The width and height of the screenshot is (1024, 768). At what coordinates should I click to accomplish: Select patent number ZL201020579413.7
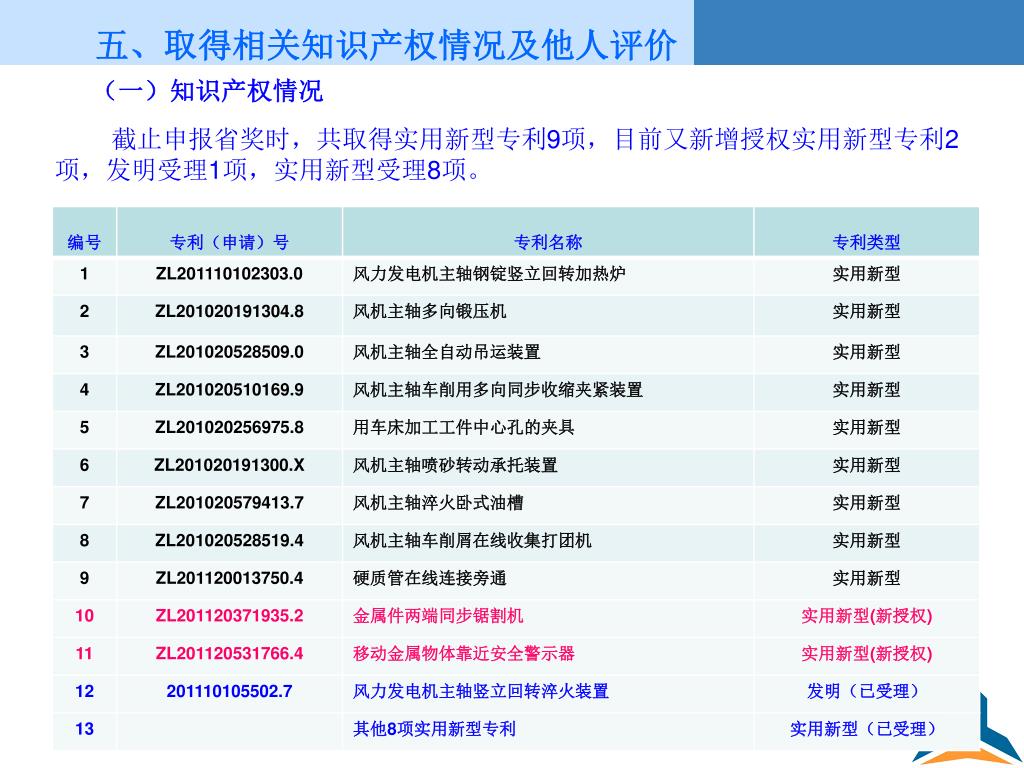tap(229, 503)
